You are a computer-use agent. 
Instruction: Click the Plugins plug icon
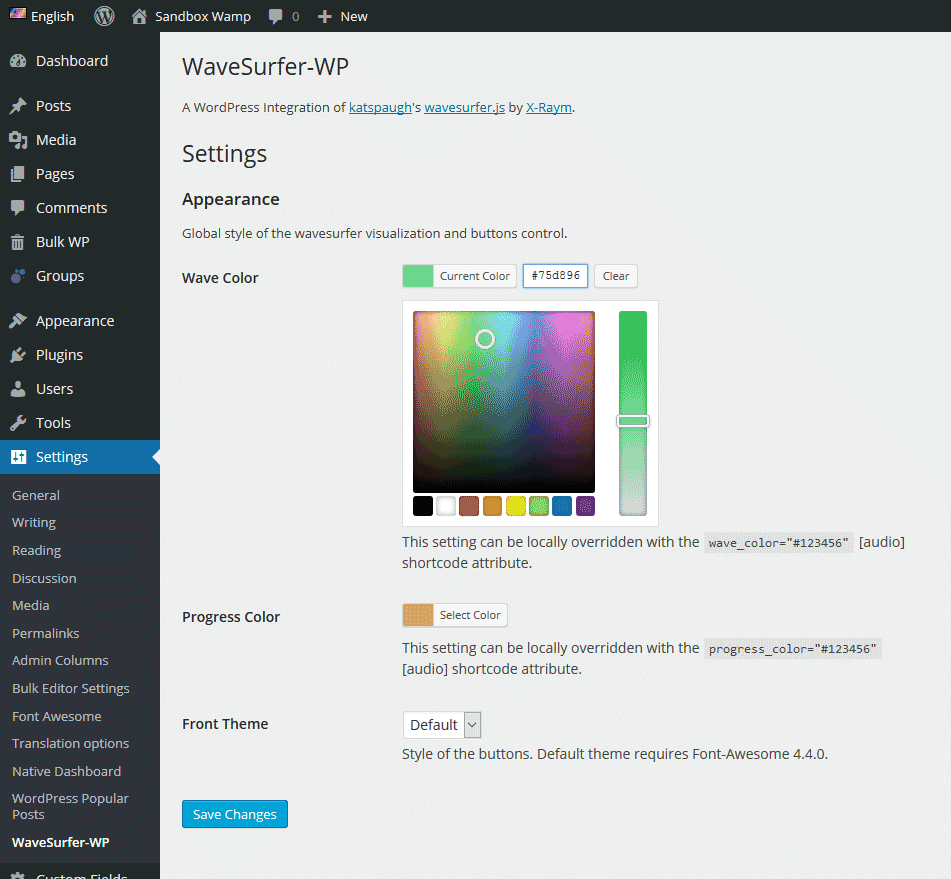[18, 355]
